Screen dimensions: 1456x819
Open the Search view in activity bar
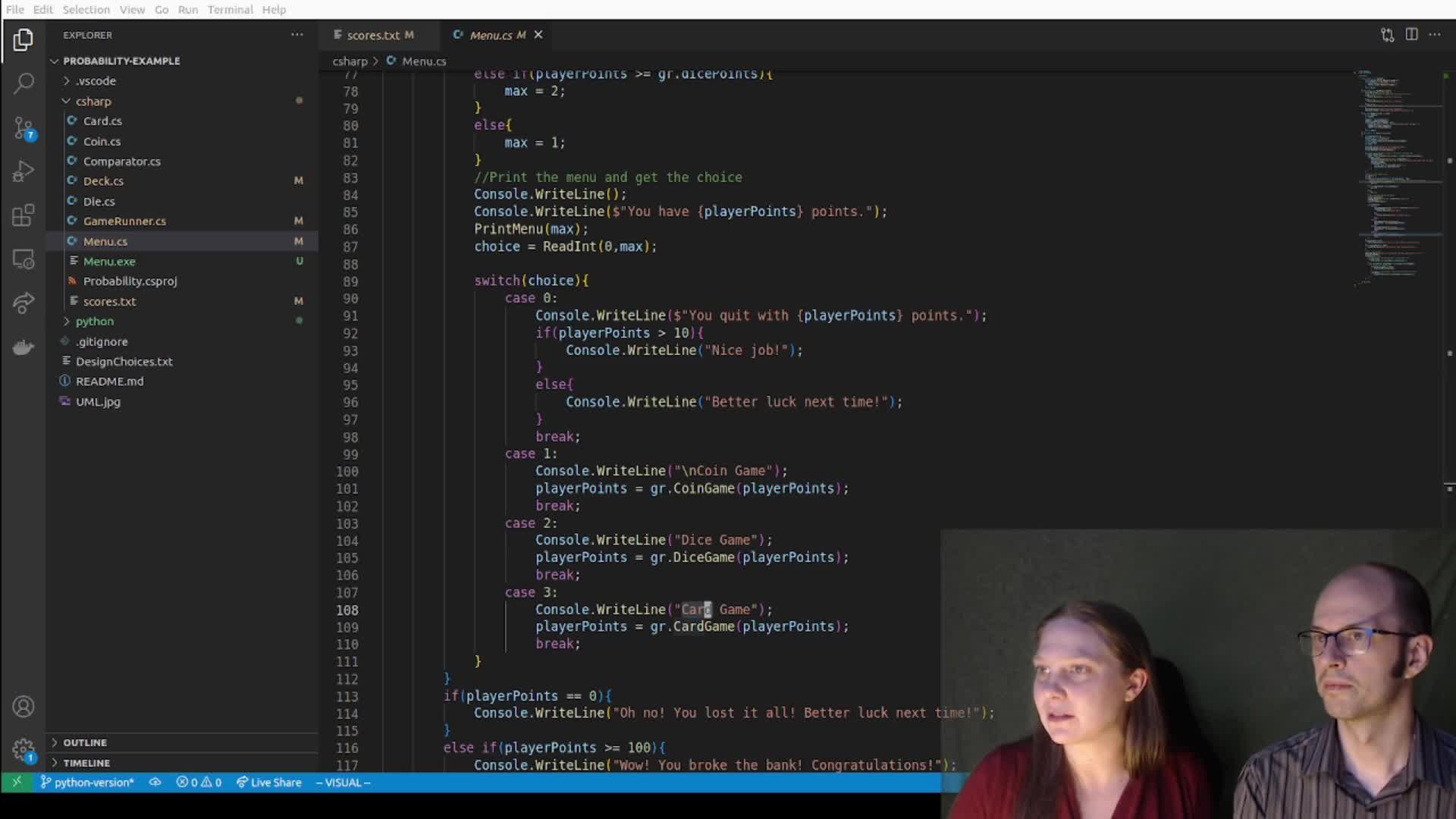(x=24, y=83)
